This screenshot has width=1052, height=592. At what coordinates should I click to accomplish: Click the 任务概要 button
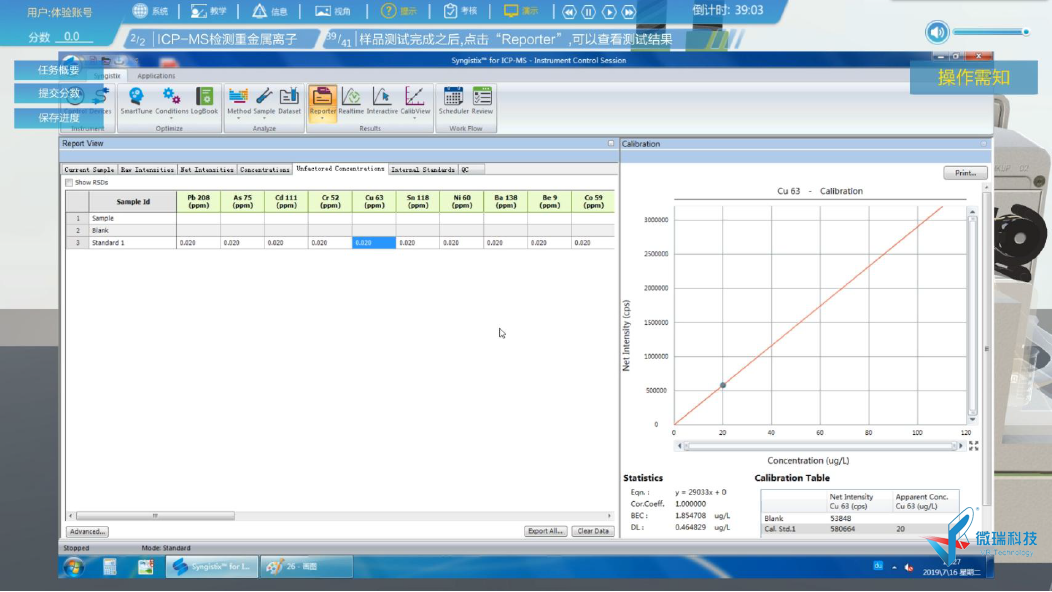58,70
